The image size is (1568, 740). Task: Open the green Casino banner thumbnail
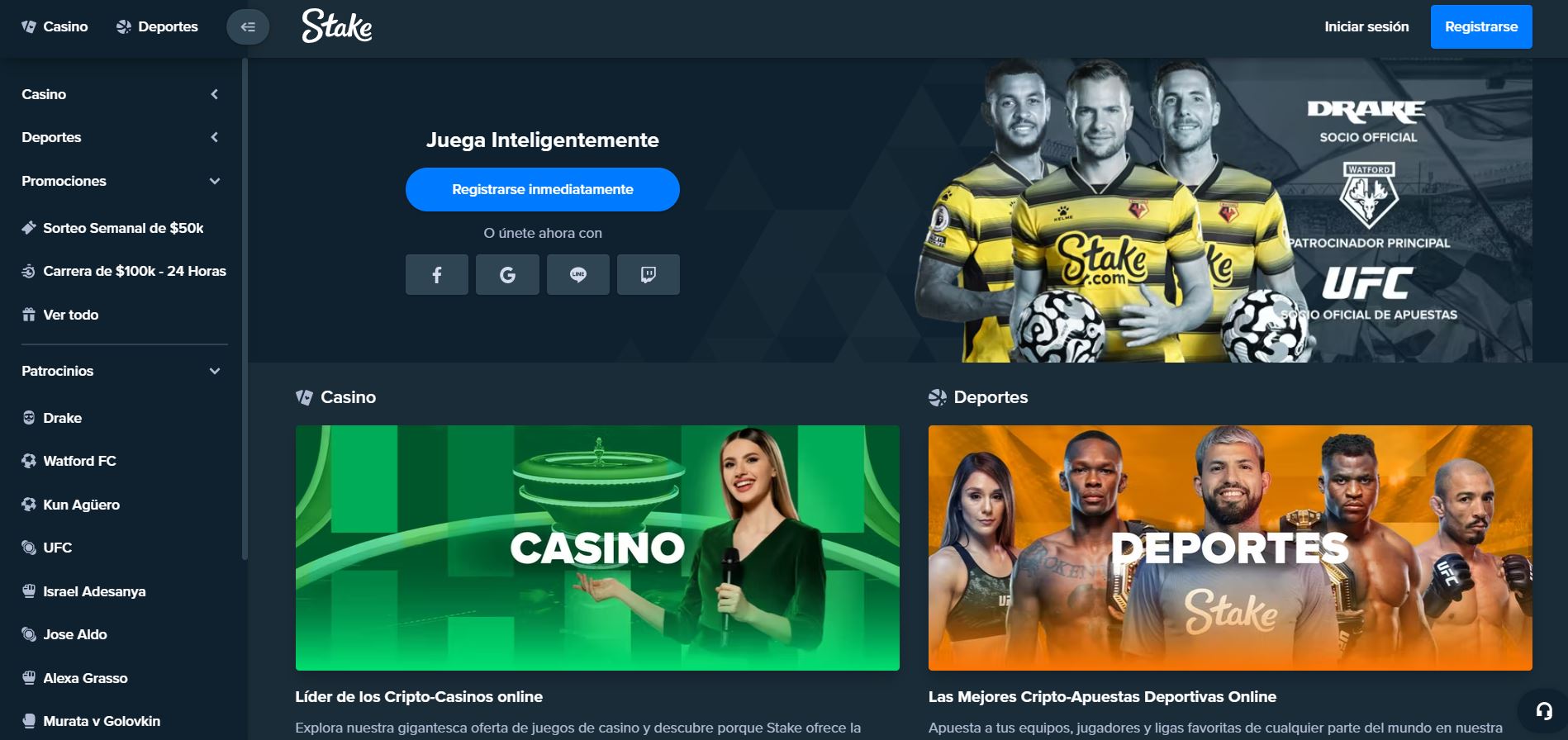tap(597, 548)
